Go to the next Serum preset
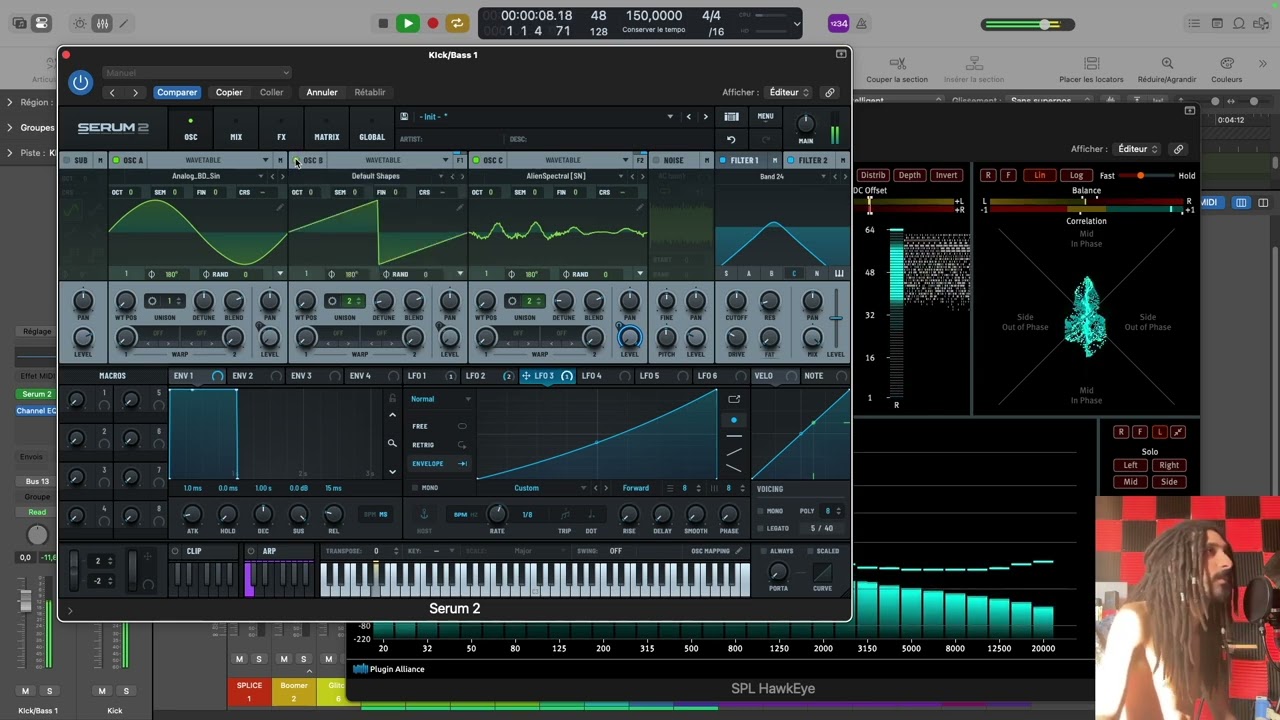 pos(705,116)
